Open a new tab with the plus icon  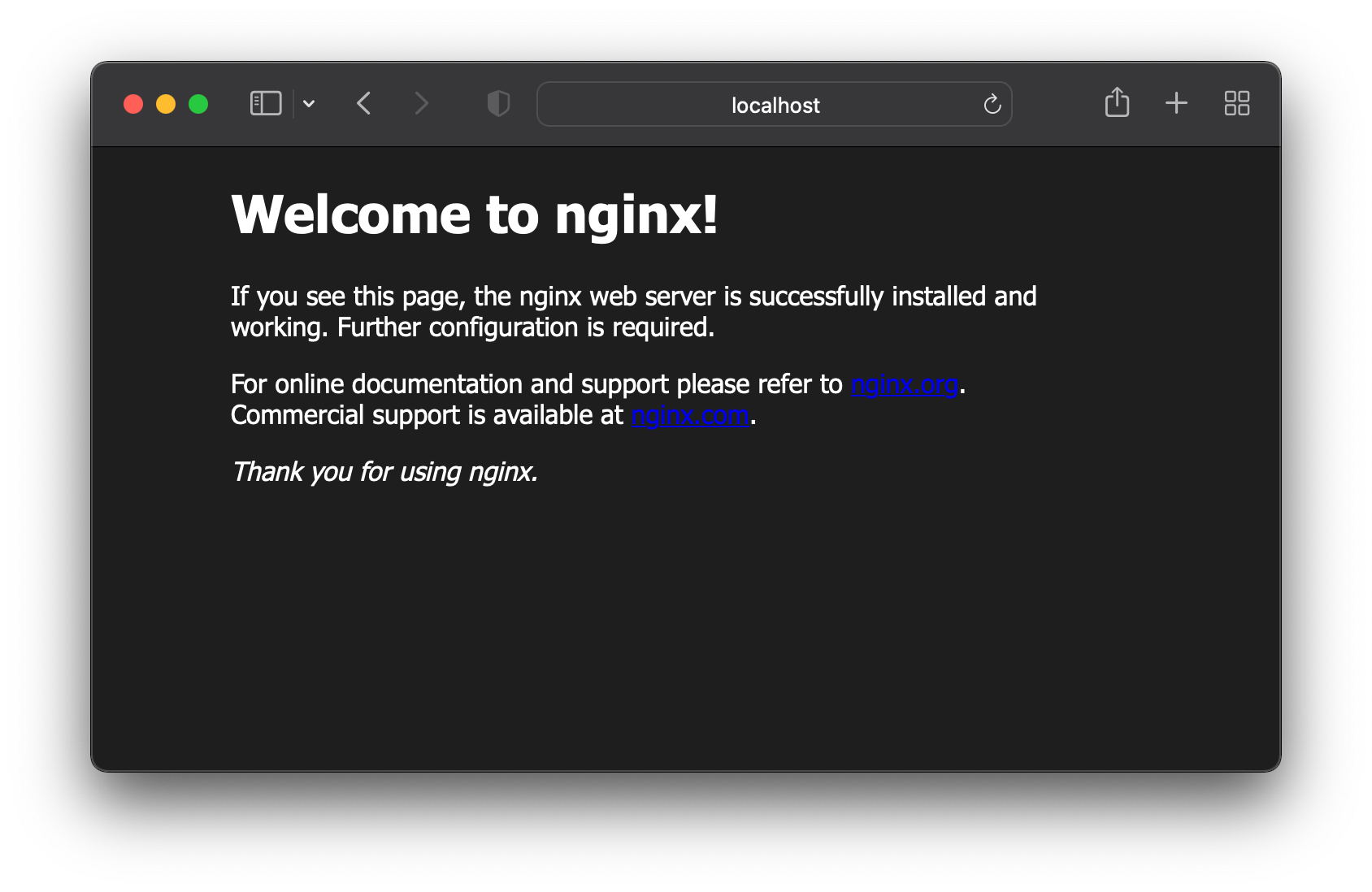point(1176,103)
